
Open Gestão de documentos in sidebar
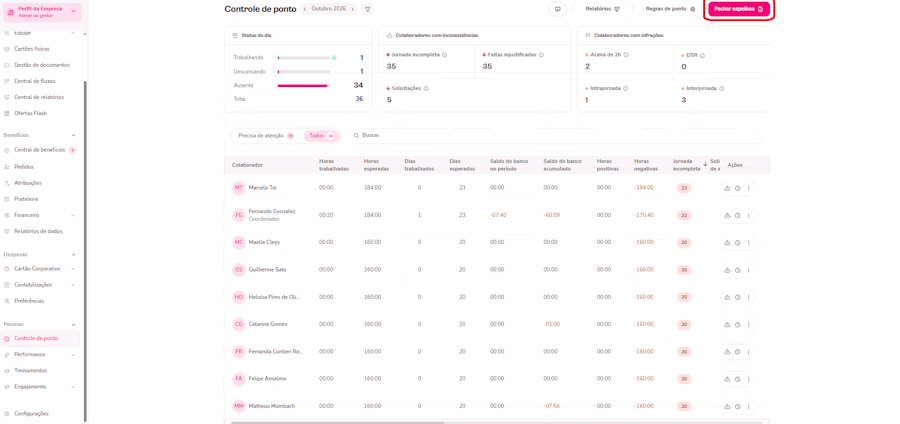(40, 65)
